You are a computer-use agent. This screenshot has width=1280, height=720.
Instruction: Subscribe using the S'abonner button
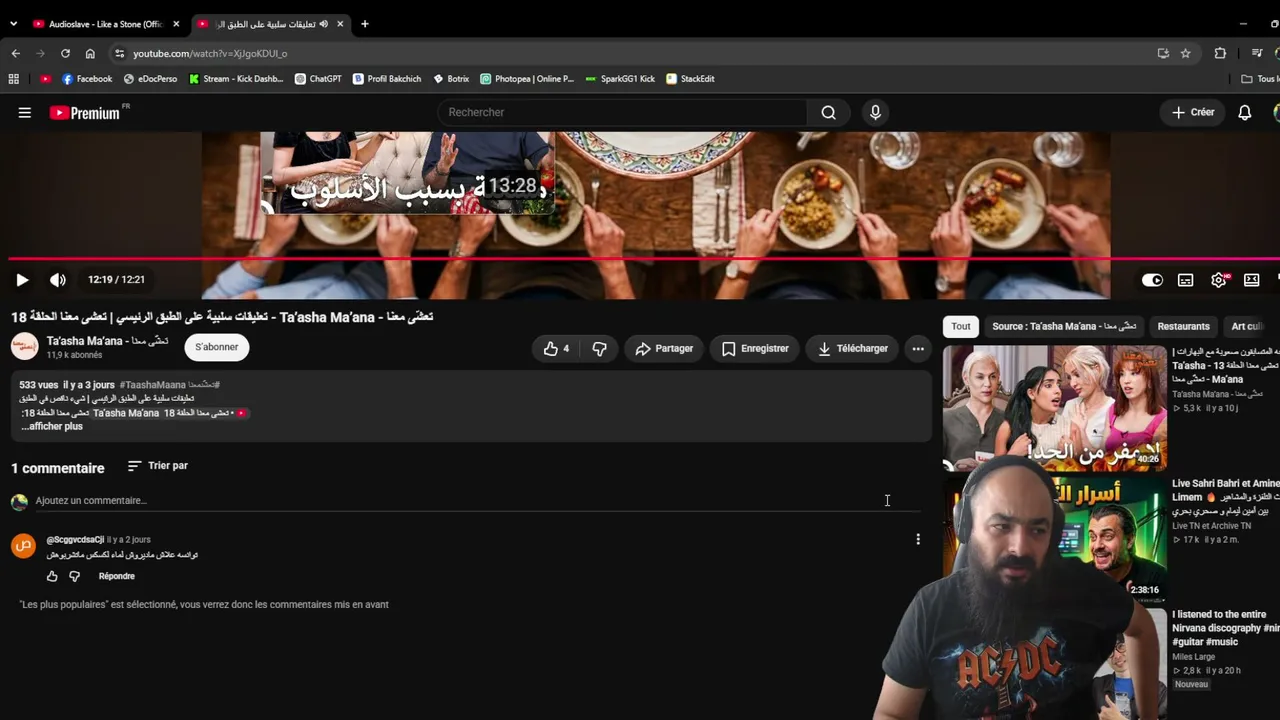(x=217, y=347)
